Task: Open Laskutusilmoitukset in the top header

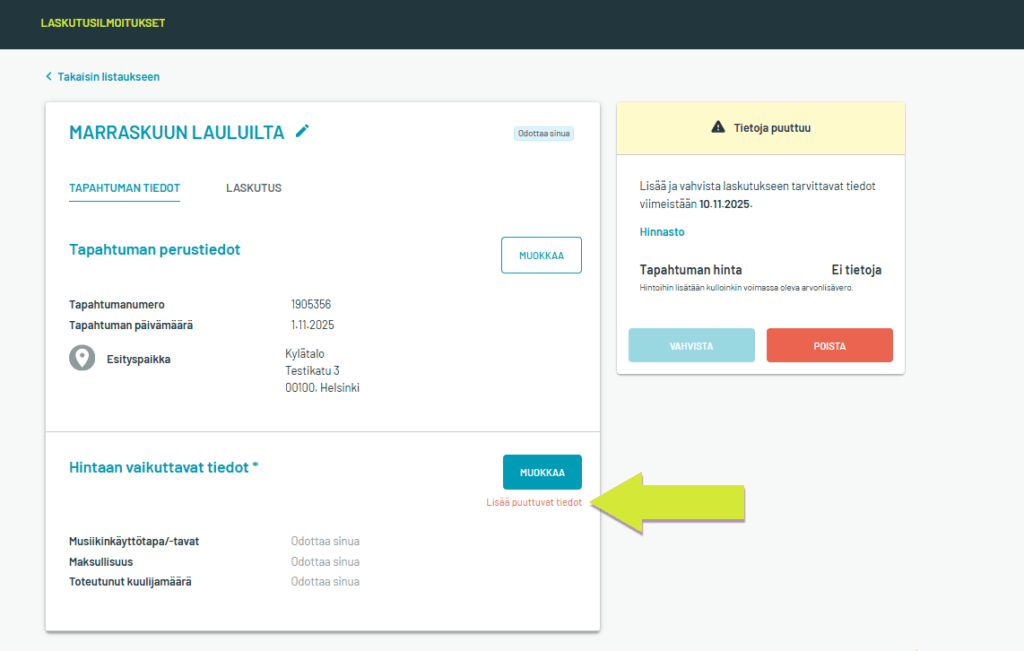Action: coord(103,23)
